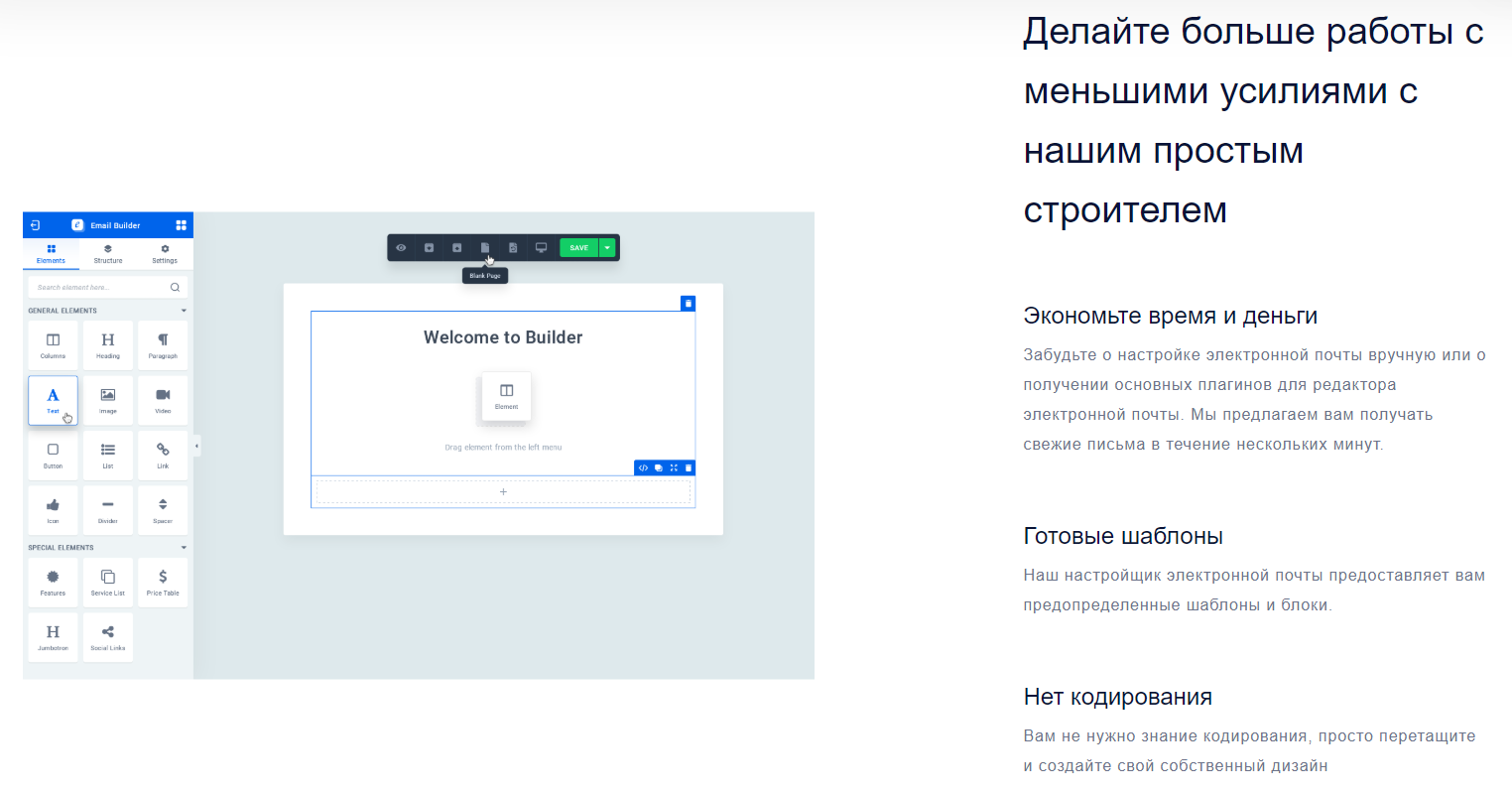Open the grid menu icon beside Email Builder title
Image resolution: width=1512 pixels, height=794 pixels.
181,225
